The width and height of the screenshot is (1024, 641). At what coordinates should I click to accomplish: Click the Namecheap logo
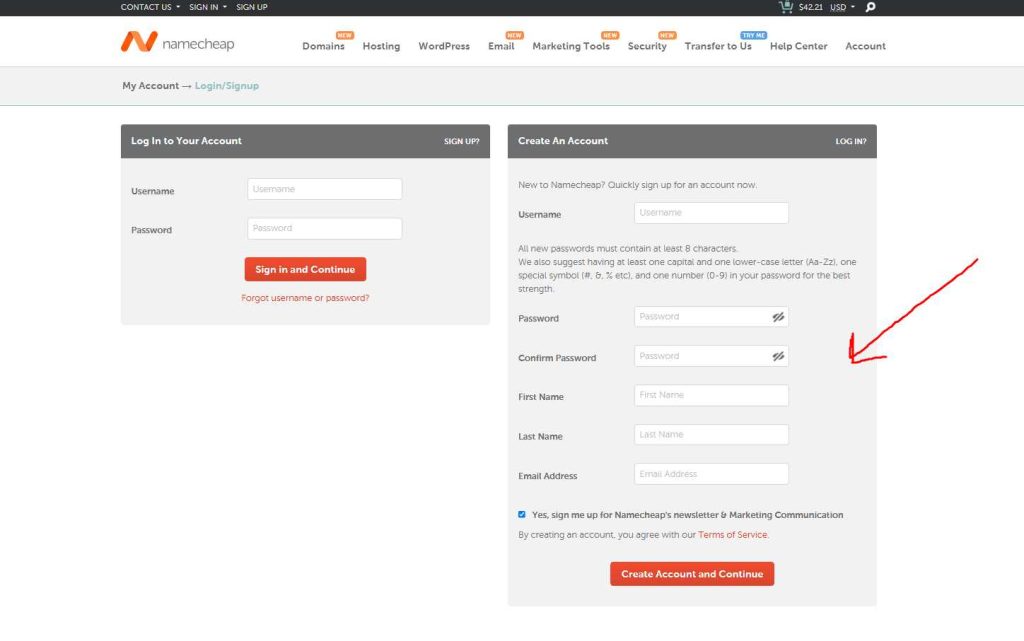pos(177,43)
